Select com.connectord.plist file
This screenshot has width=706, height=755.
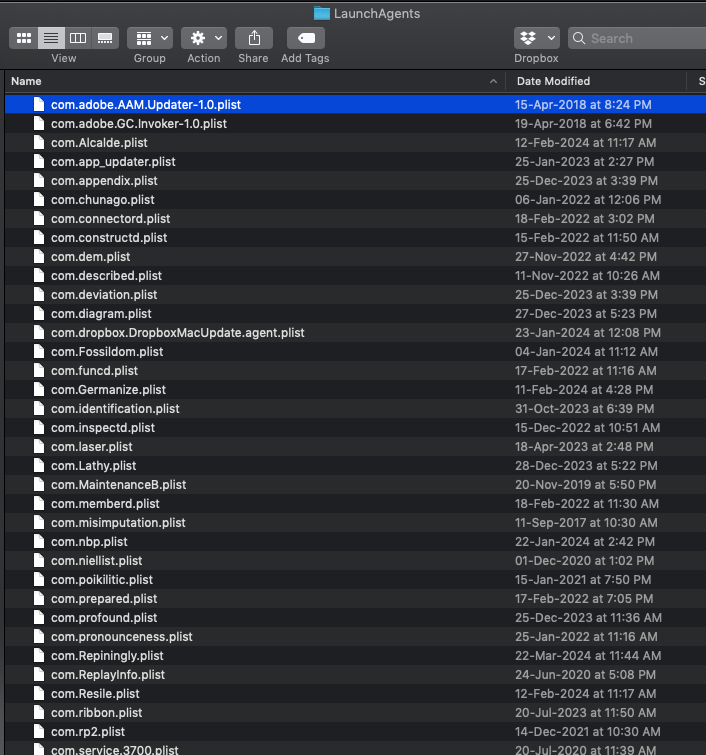click(x=355, y=219)
